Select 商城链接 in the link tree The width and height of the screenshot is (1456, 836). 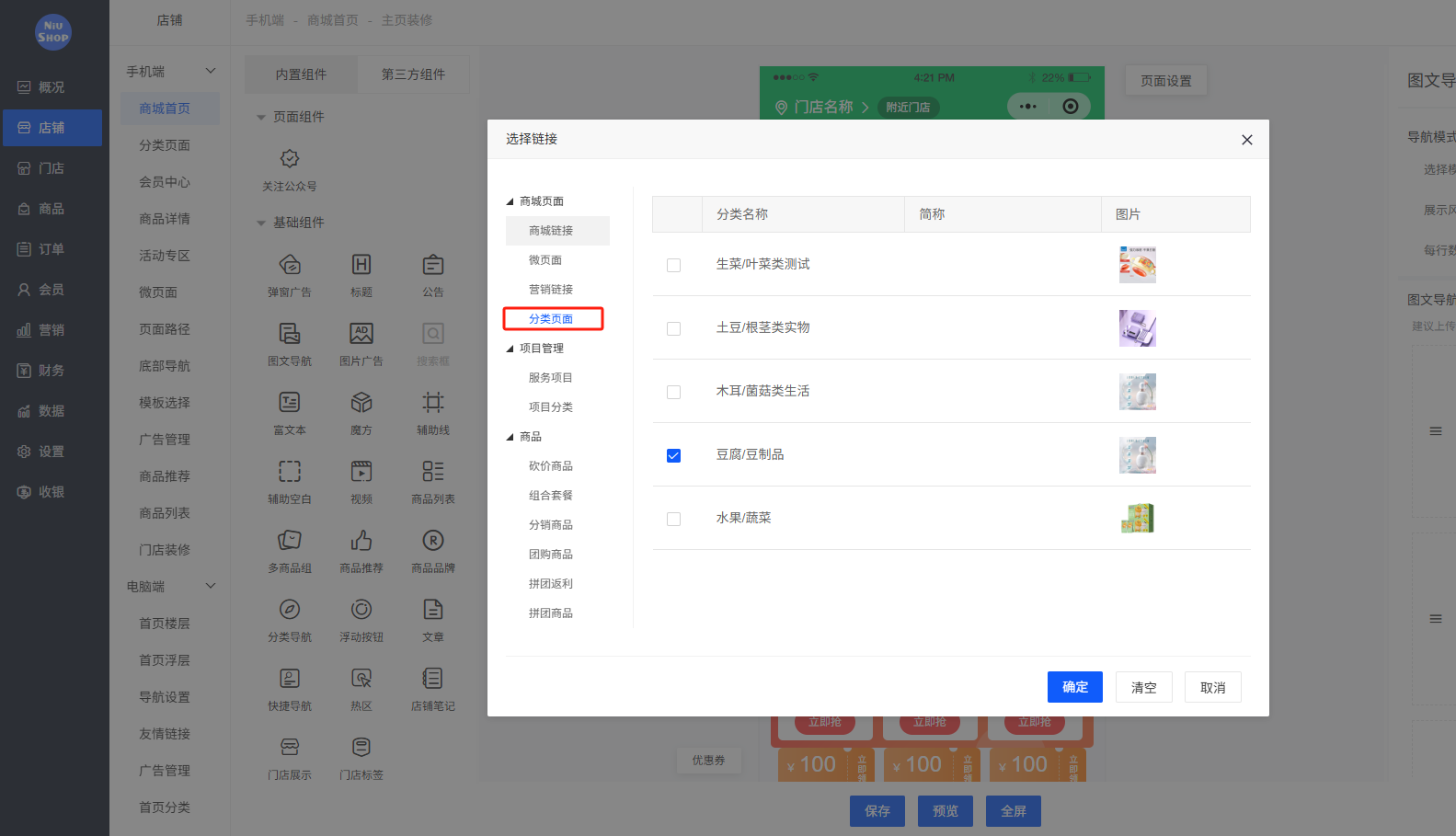click(557, 231)
